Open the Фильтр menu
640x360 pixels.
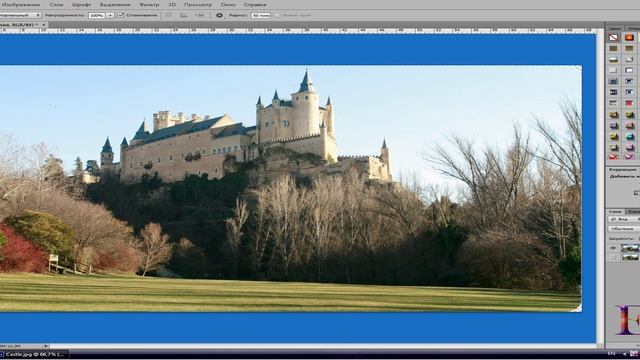pos(149,4)
